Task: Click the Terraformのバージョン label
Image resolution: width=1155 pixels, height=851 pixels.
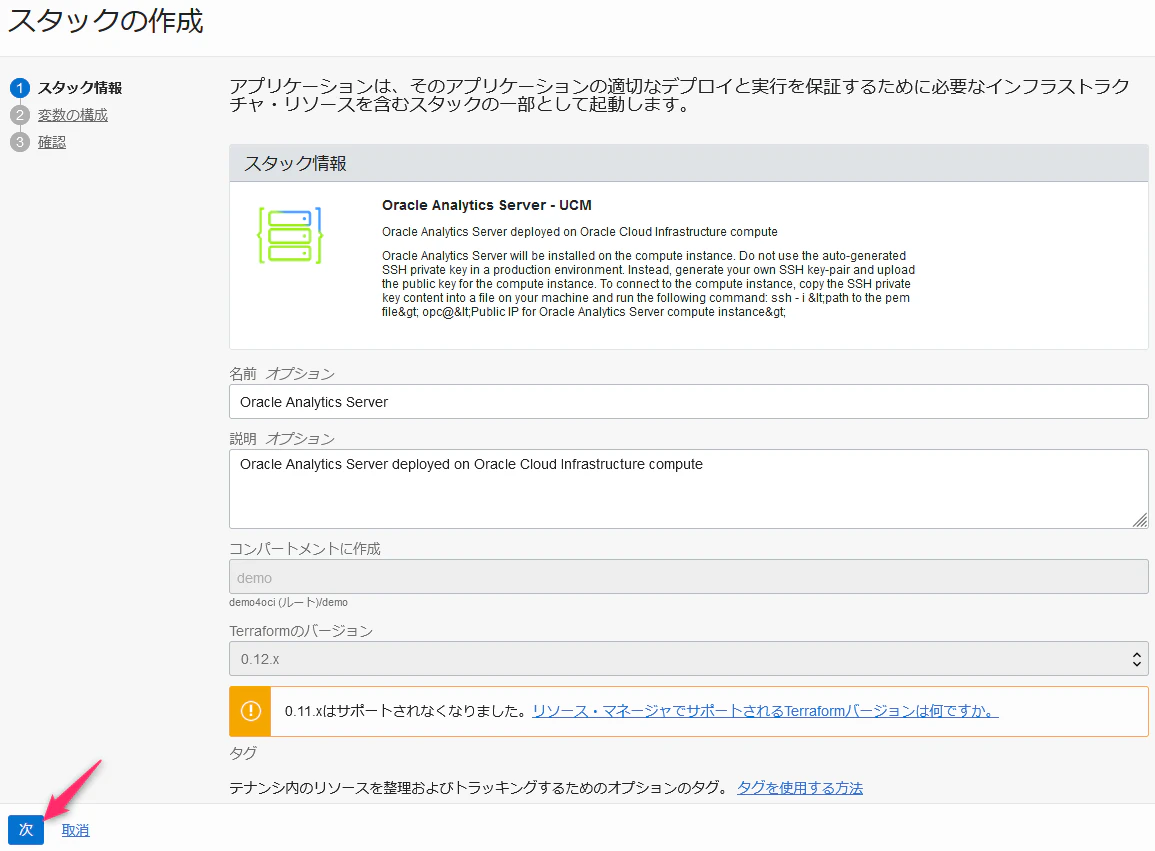Action: point(301,631)
